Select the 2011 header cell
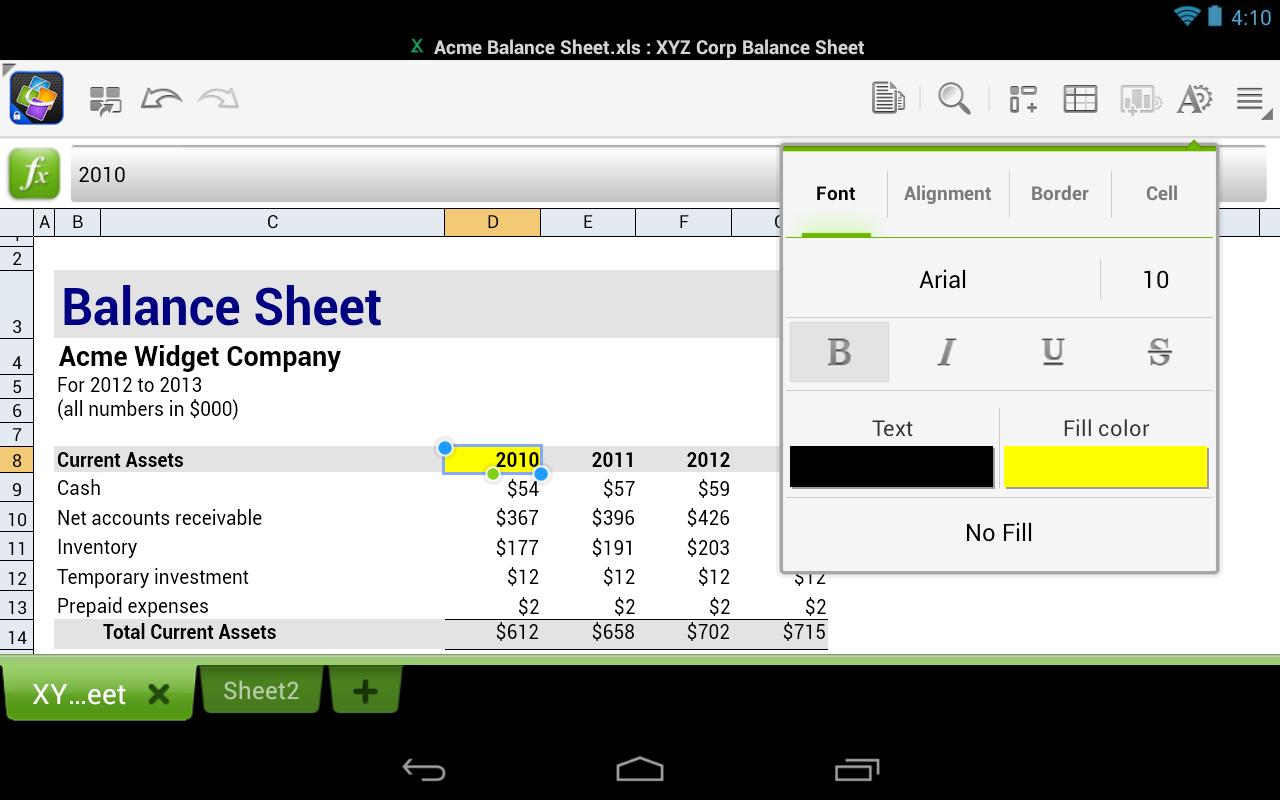Viewport: 1280px width, 800px height. 588,460
